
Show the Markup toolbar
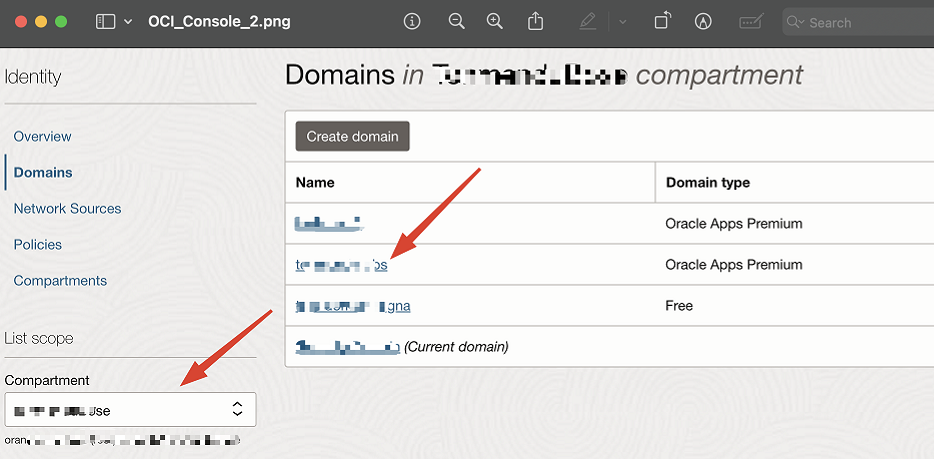[703, 21]
